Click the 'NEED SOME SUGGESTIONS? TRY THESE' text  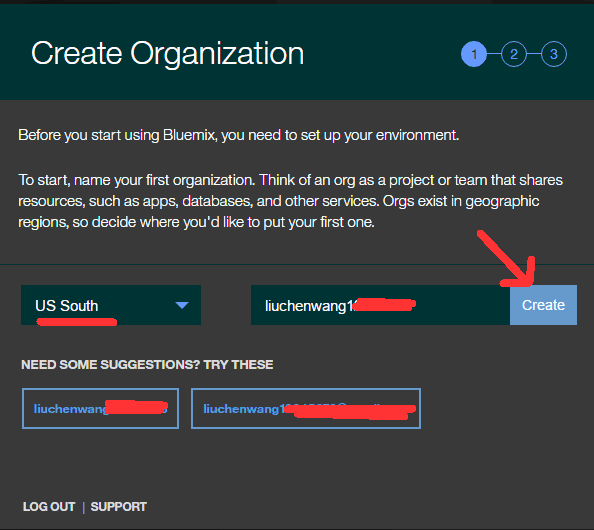[147, 364]
